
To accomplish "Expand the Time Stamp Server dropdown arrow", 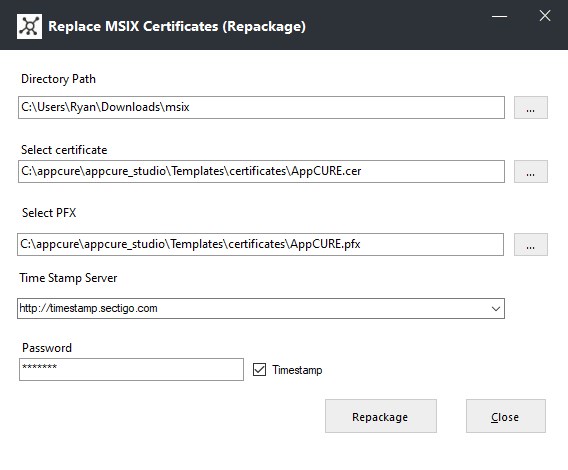I will pos(496,309).
